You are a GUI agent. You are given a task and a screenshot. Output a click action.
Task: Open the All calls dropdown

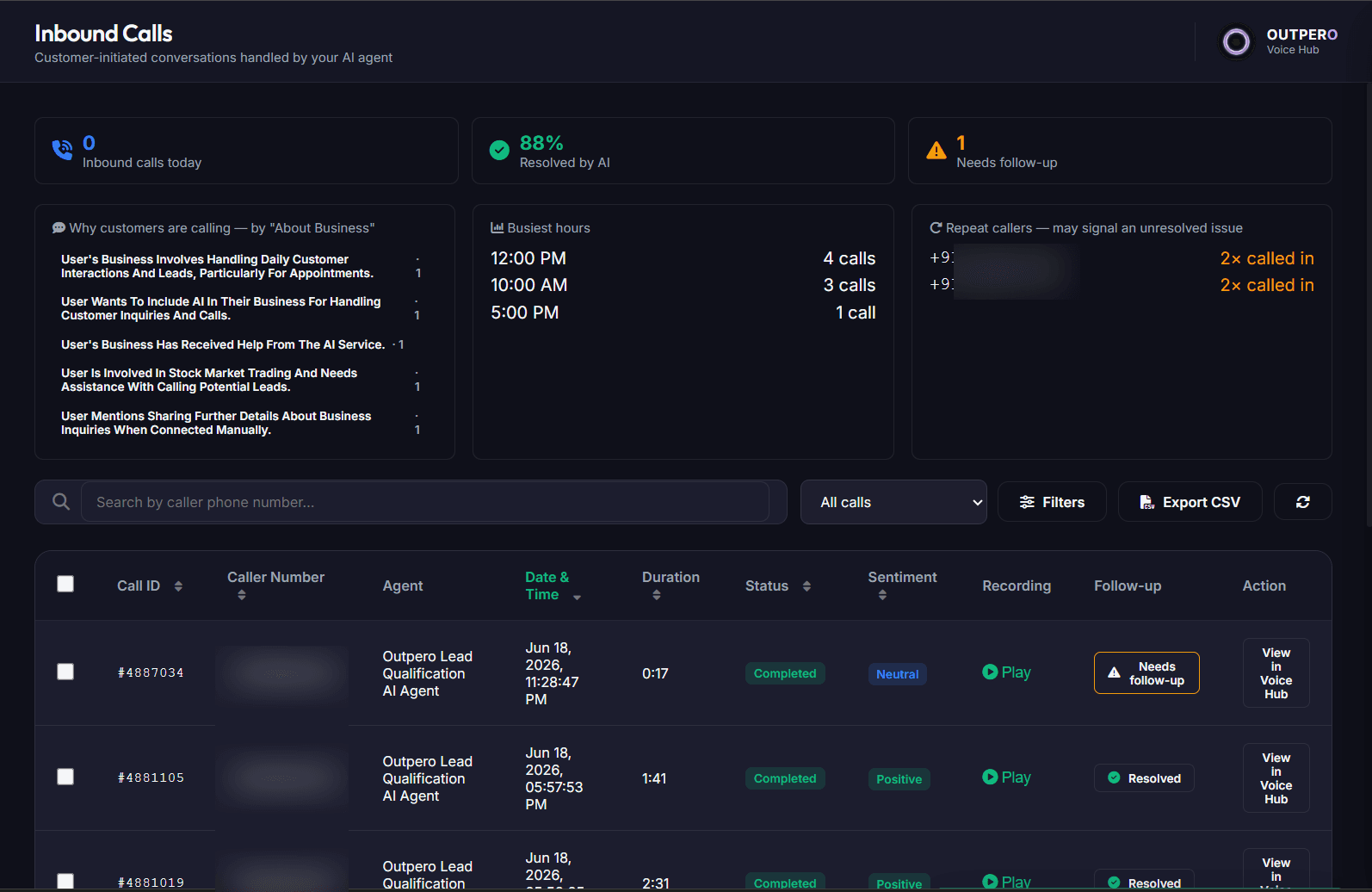tap(893, 502)
